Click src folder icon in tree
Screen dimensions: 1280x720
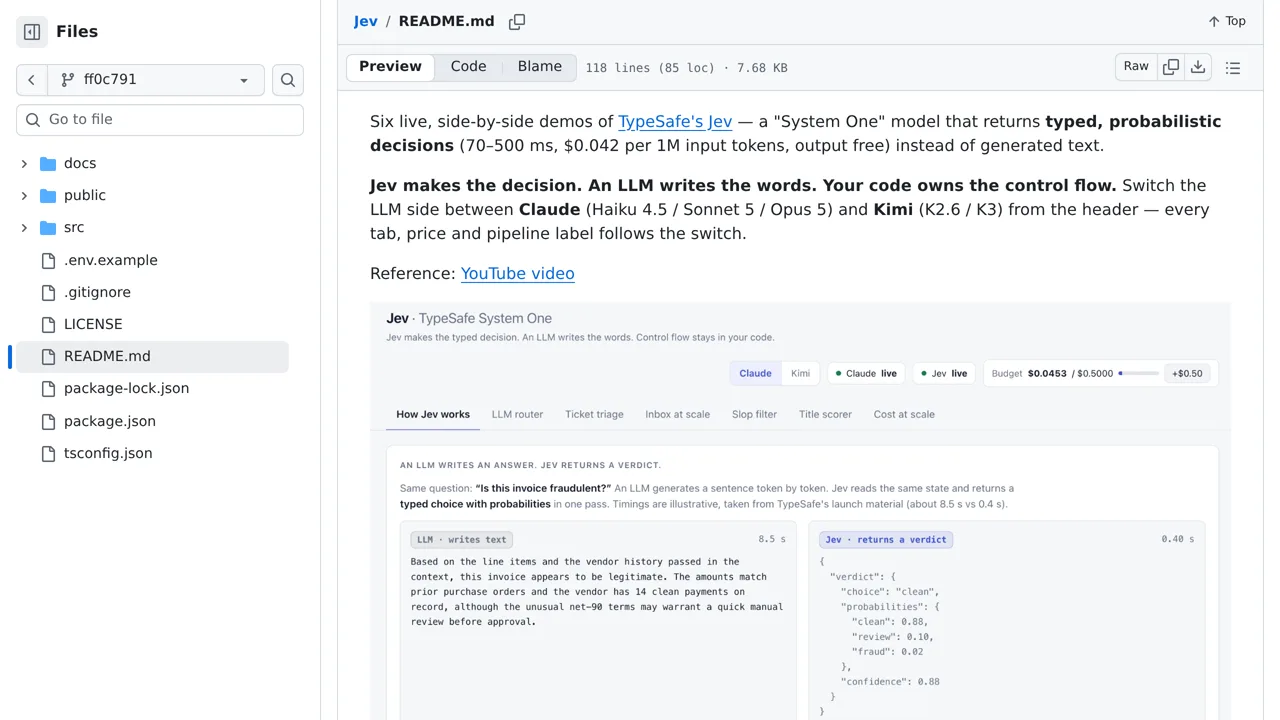point(48,227)
